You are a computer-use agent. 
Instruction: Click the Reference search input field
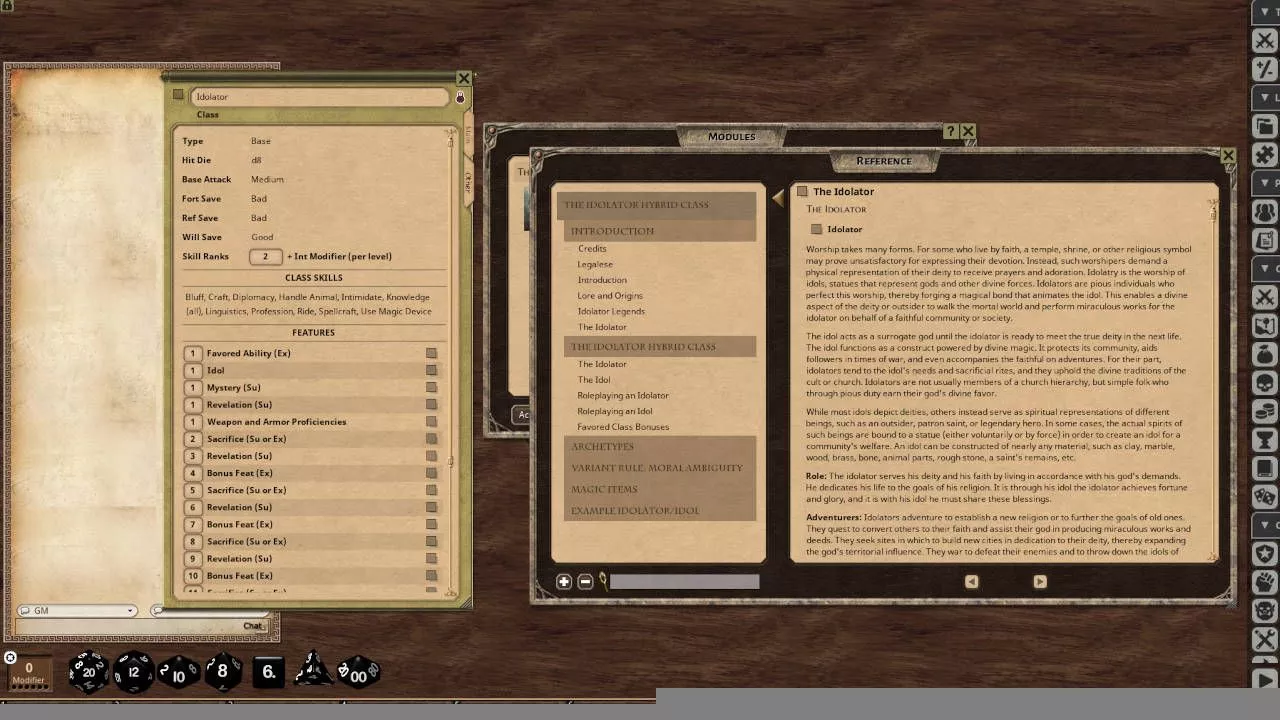pyautogui.click(x=685, y=581)
